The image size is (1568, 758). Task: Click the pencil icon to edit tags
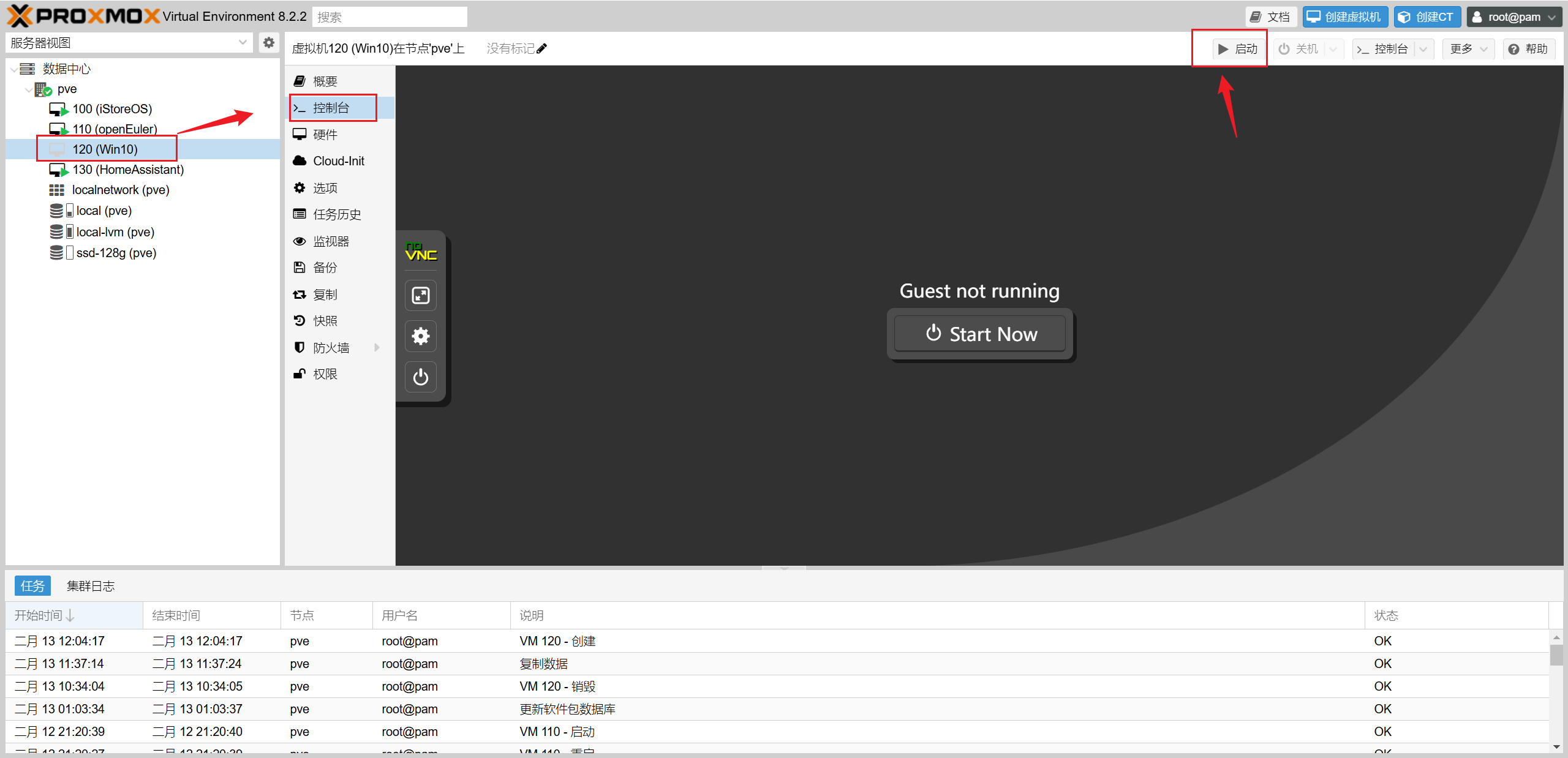tap(542, 48)
